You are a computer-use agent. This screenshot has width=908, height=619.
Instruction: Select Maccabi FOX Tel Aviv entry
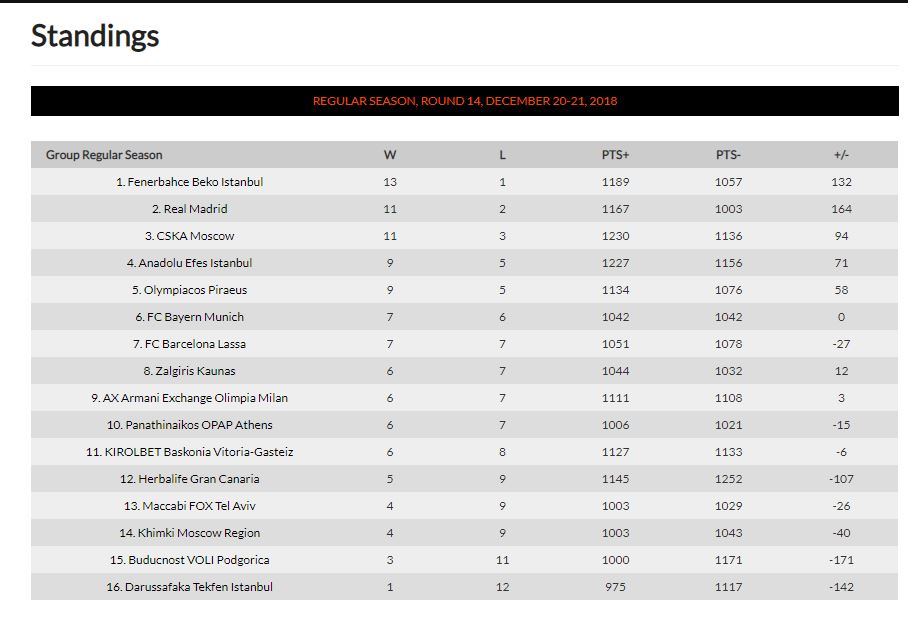pyautogui.click(x=199, y=506)
